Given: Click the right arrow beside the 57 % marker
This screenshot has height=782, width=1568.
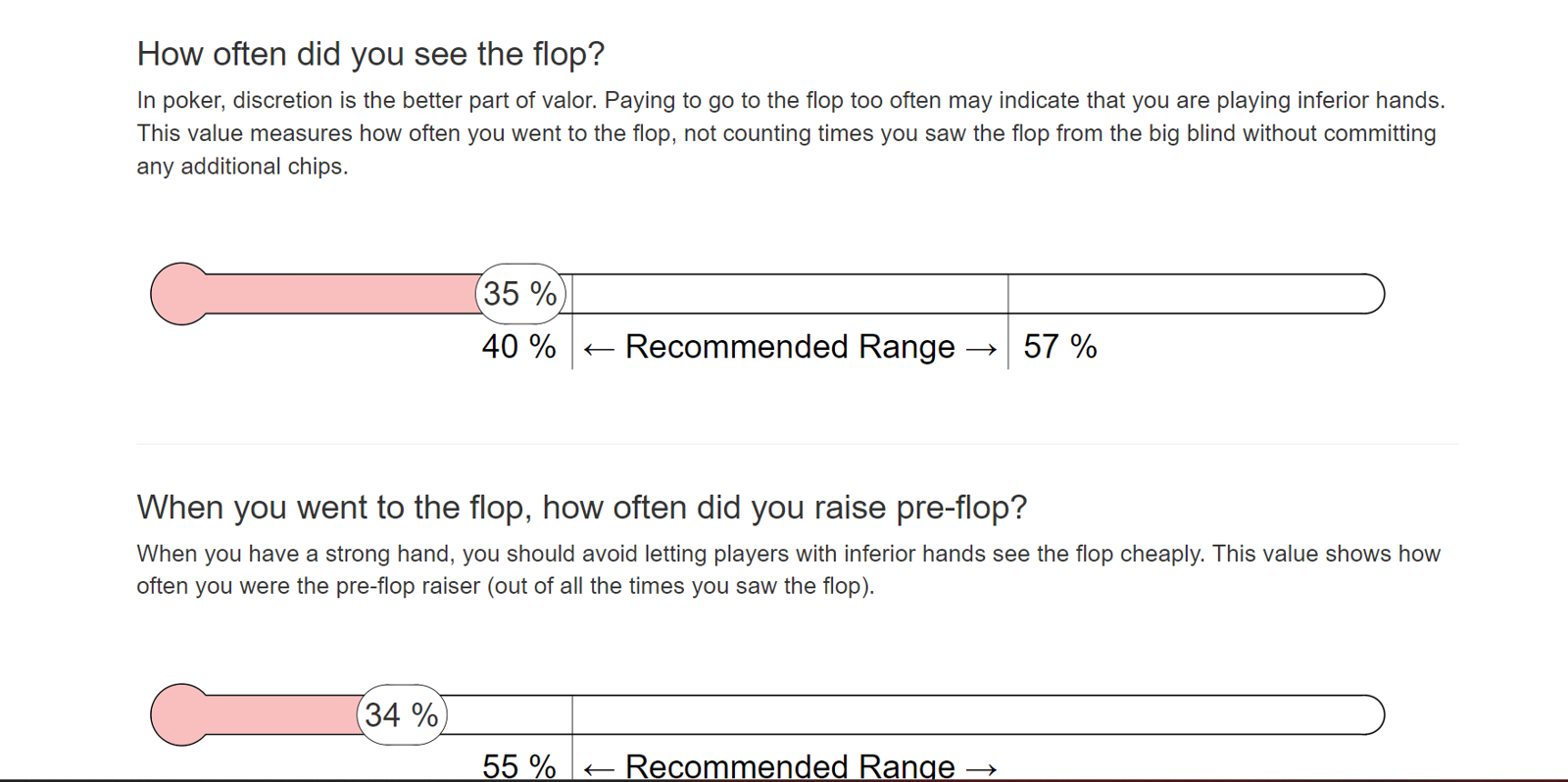Looking at the screenshot, I should coord(981,349).
